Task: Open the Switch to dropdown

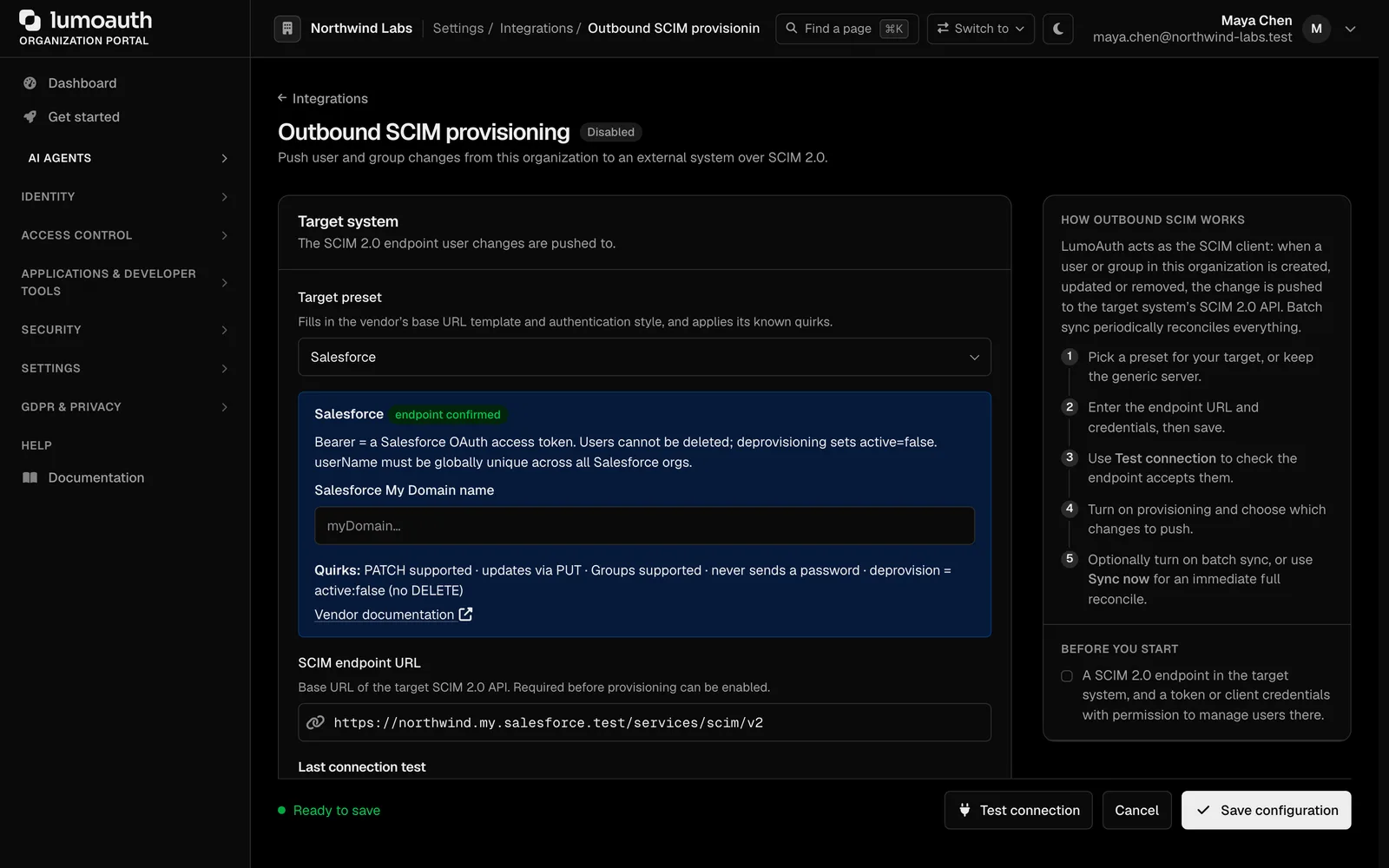Action: pos(980,29)
